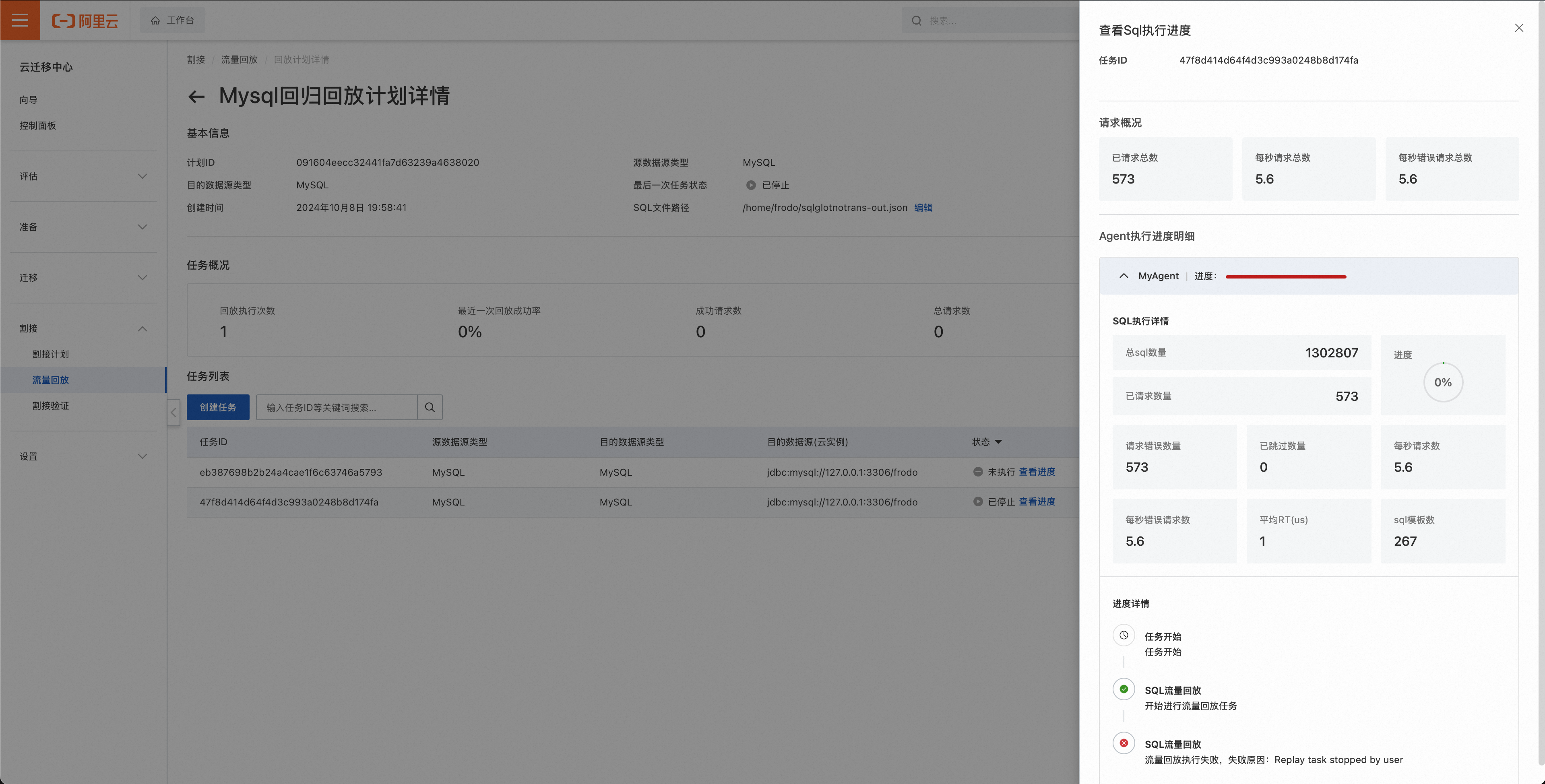Click the 已跳过数量 card
The height and width of the screenshot is (784, 1545).
click(x=1309, y=457)
